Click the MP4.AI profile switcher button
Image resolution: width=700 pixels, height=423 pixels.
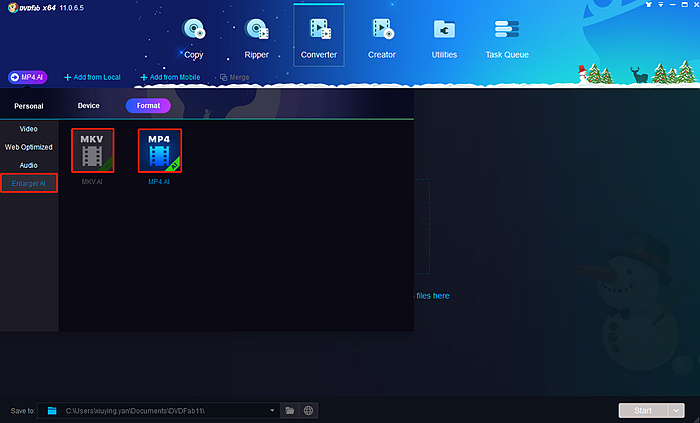(x=28, y=77)
